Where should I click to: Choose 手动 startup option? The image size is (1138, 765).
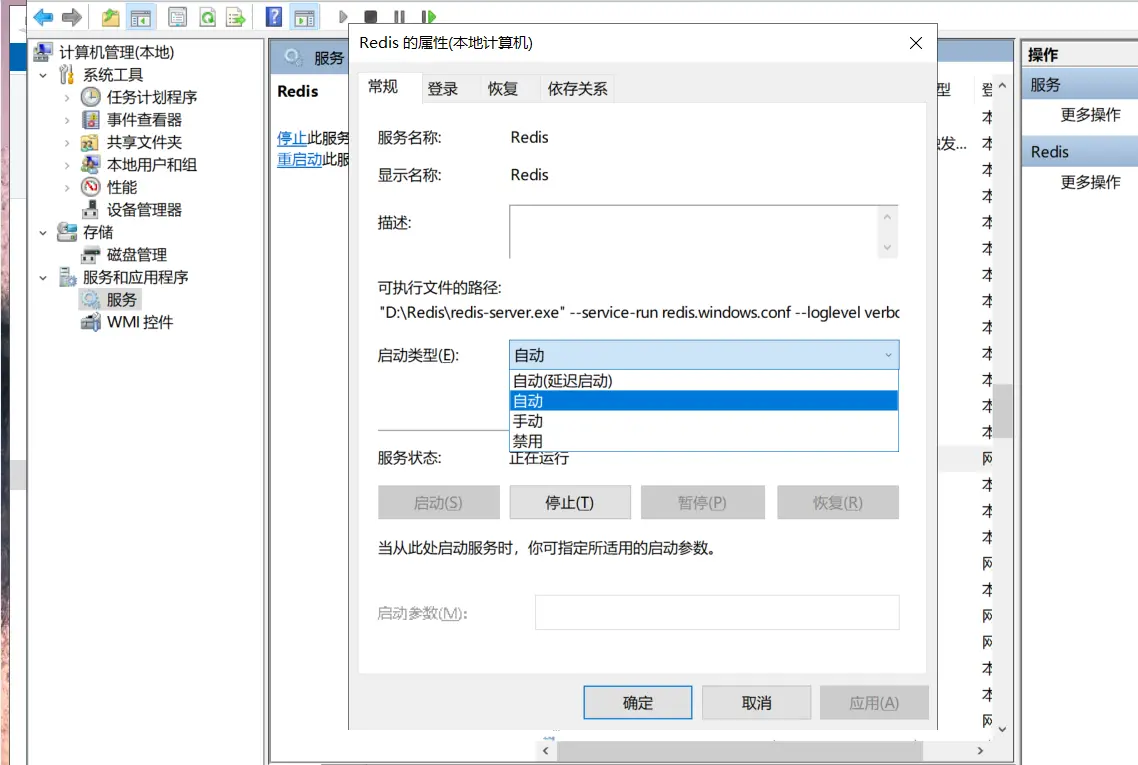point(704,421)
